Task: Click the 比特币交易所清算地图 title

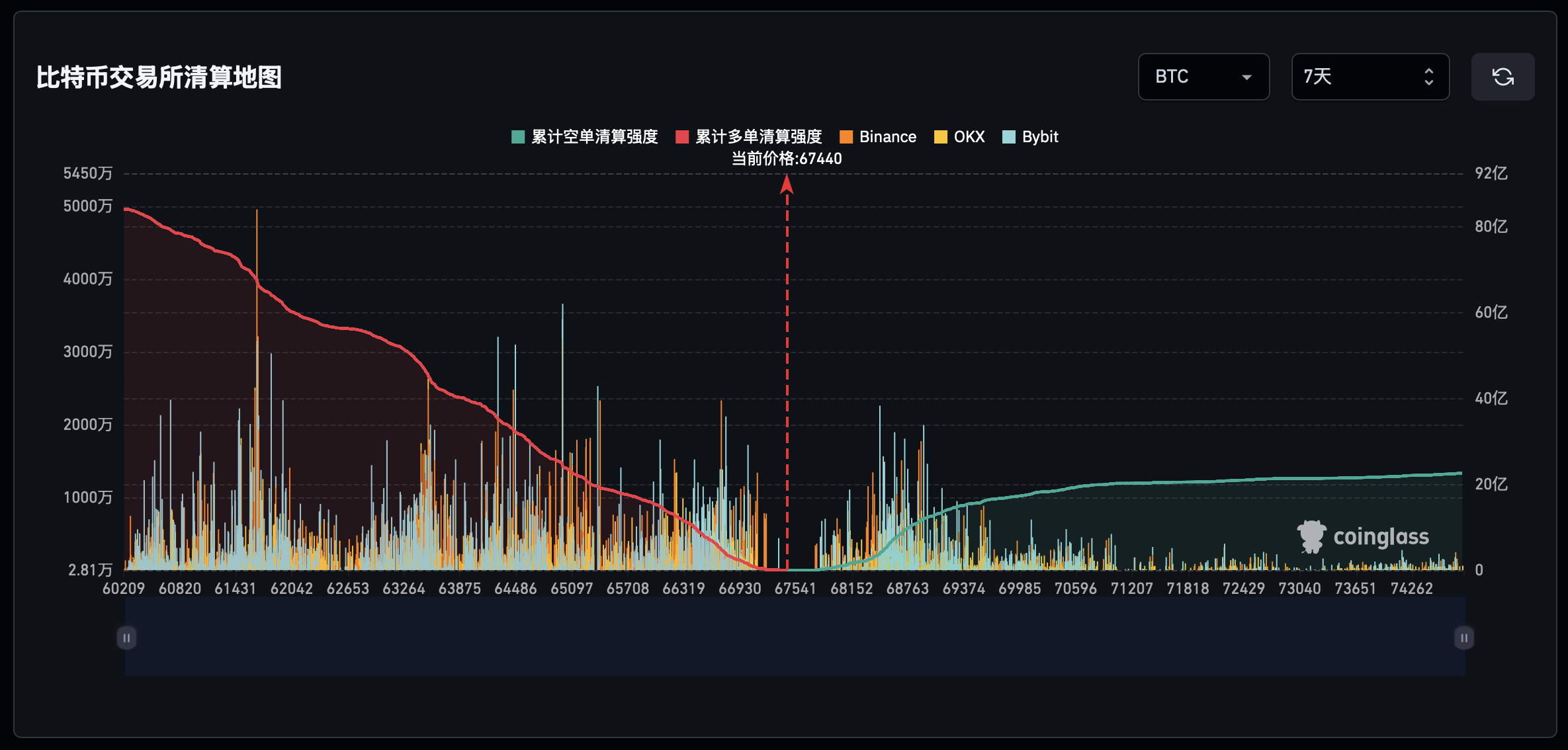Action: tap(159, 77)
